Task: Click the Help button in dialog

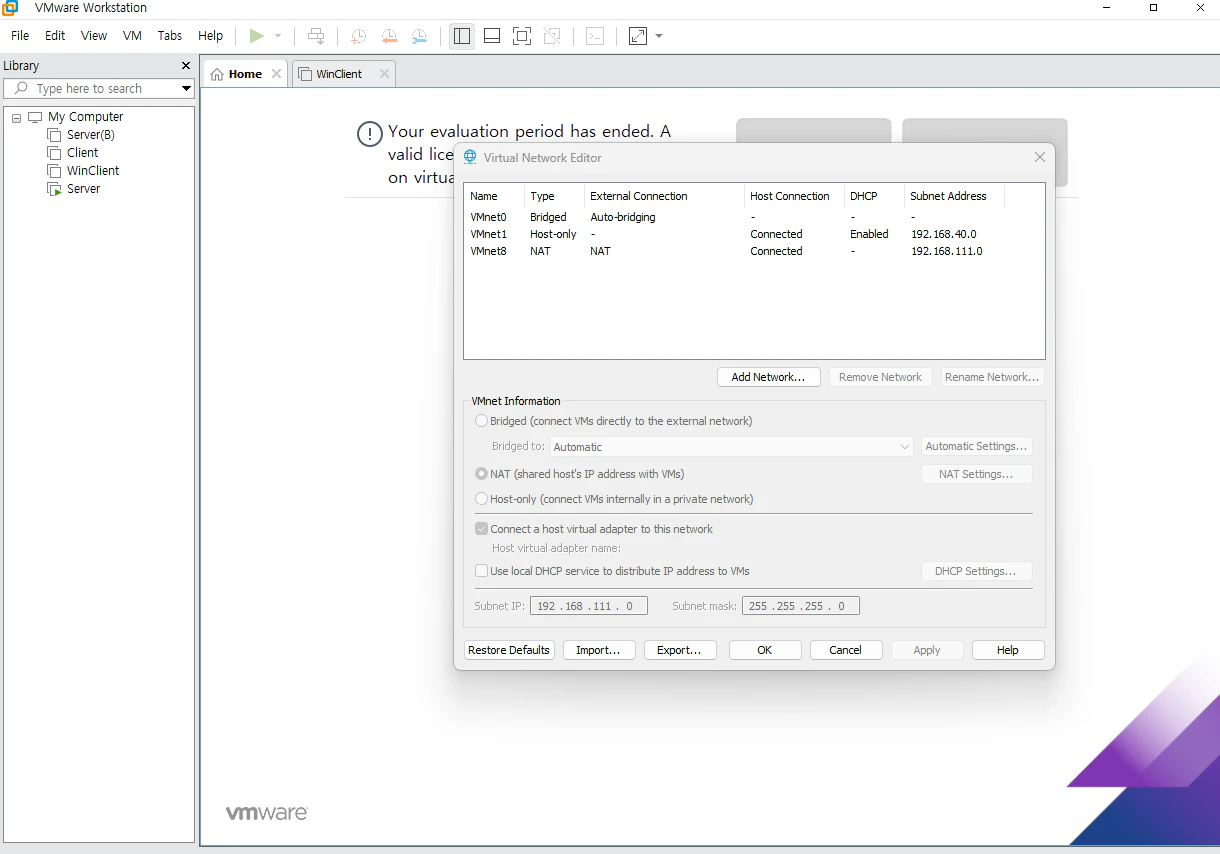Action: point(1008,650)
